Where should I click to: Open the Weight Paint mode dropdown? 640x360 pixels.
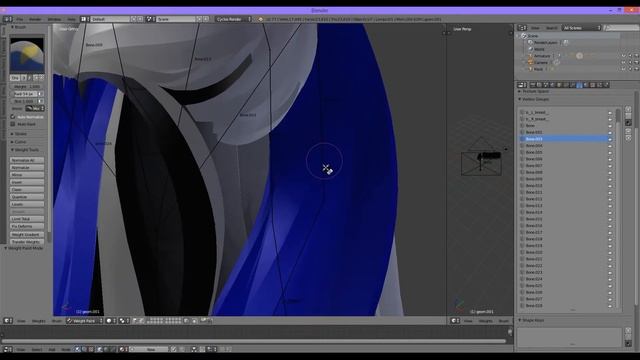click(85, 321)
